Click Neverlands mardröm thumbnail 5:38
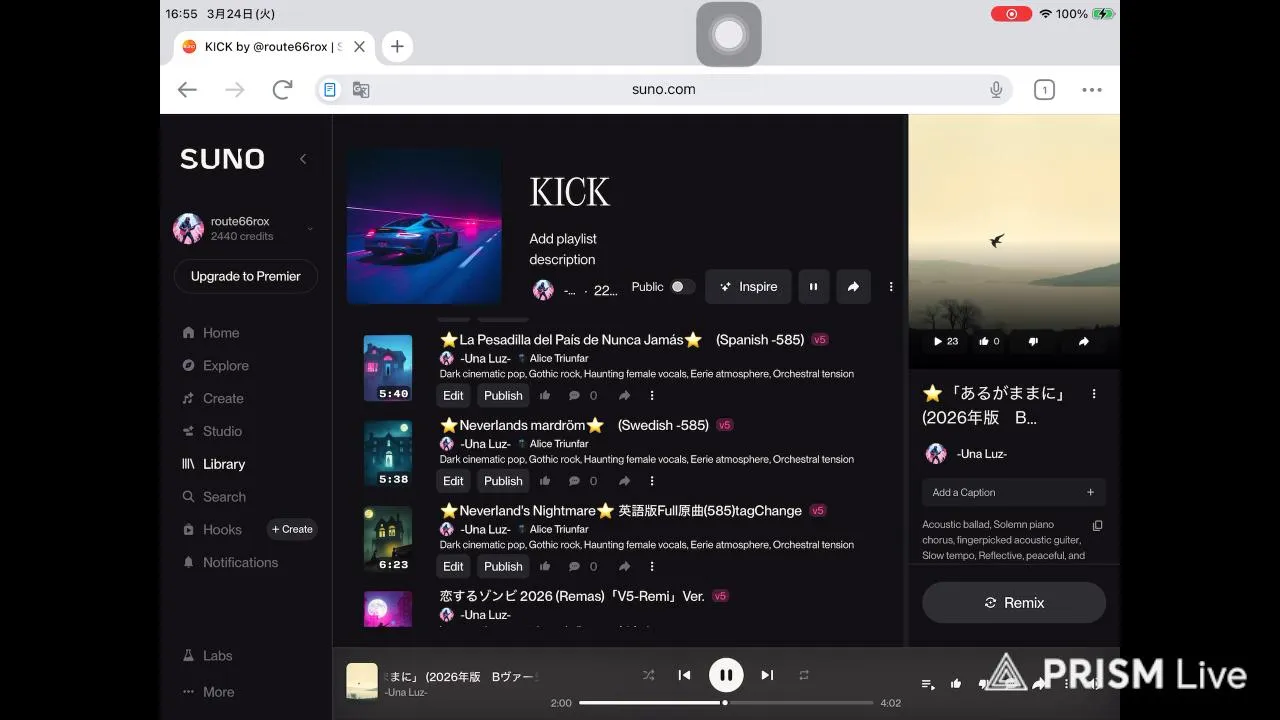The width and height of the screenshot is (1280, 720). tap(388, 454)
